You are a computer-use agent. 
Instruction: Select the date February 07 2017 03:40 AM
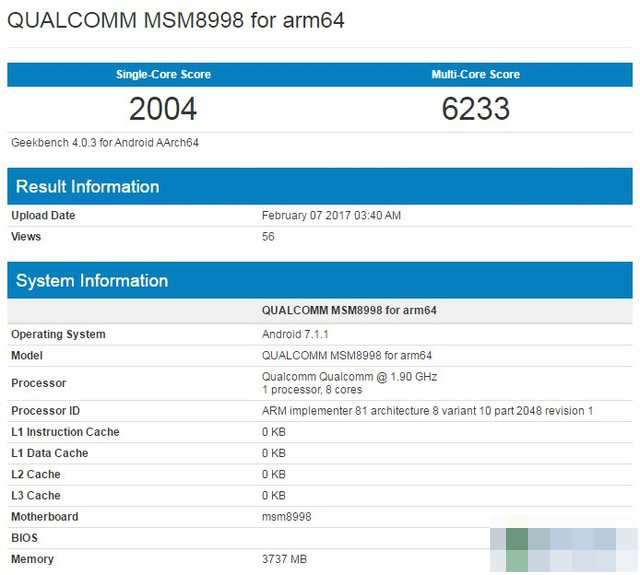pos(331,215)
